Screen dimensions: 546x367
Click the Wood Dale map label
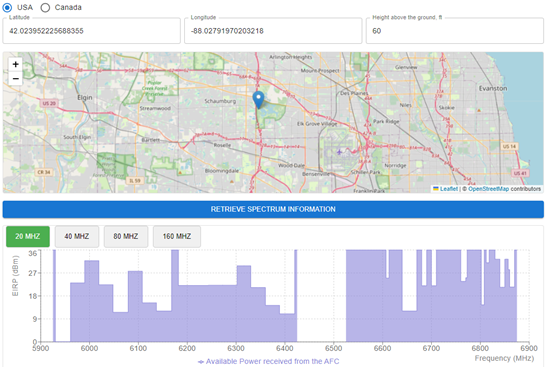(291, 165)
